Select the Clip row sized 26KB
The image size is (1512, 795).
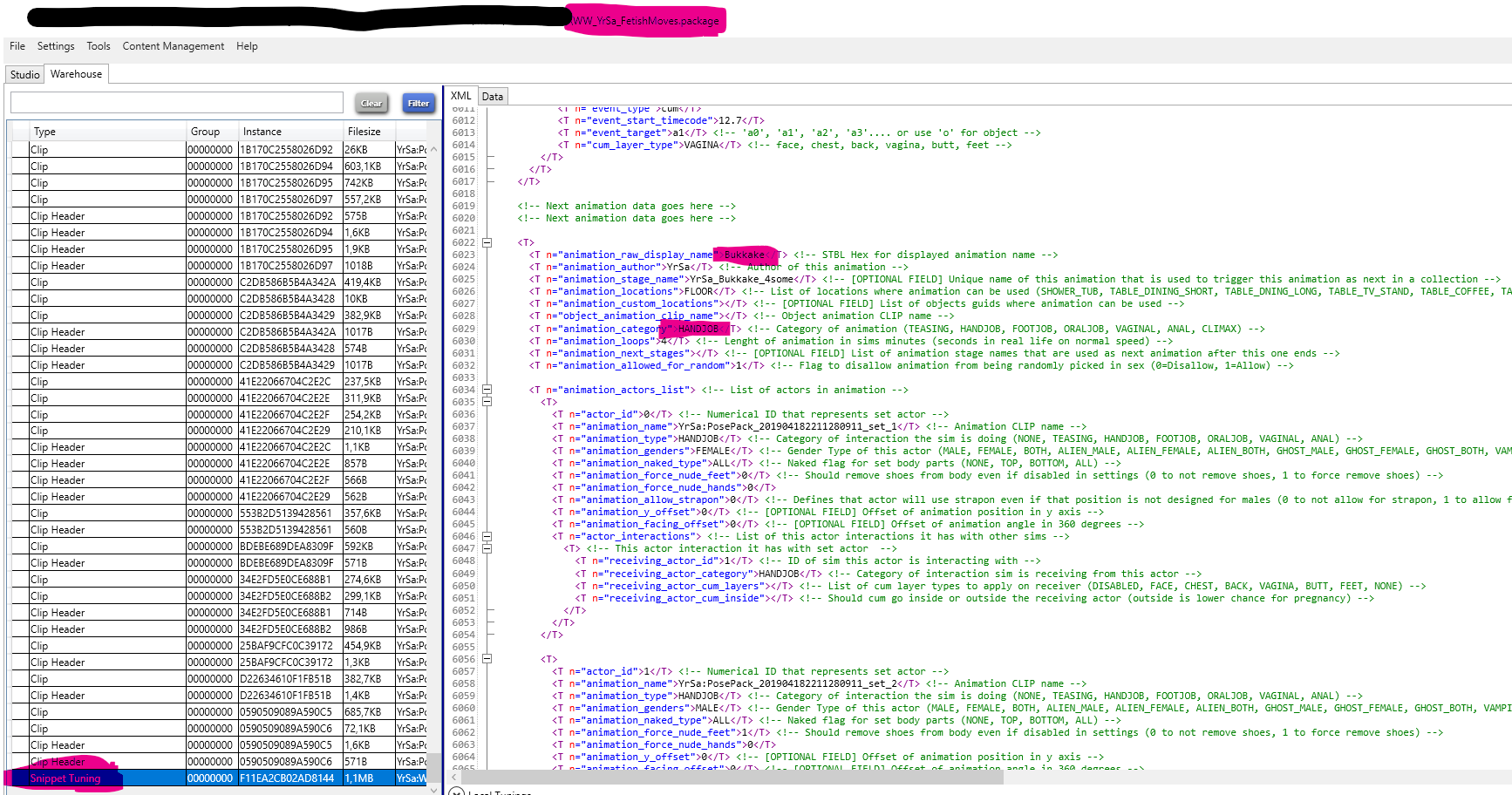point(218,150)
